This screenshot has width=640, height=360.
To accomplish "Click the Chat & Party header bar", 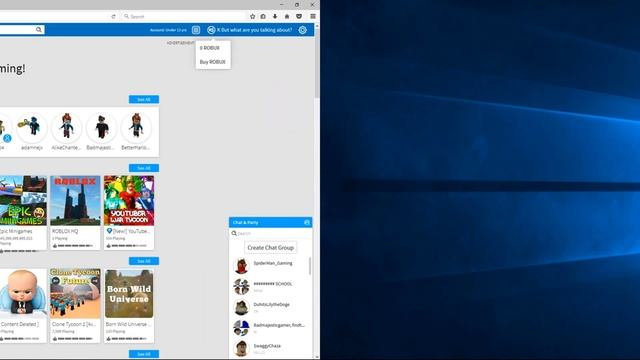I will tap(271, 222).
